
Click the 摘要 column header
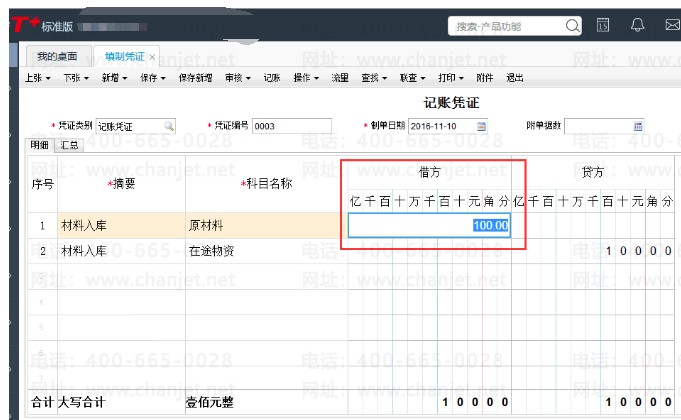(x=122, y=184)
